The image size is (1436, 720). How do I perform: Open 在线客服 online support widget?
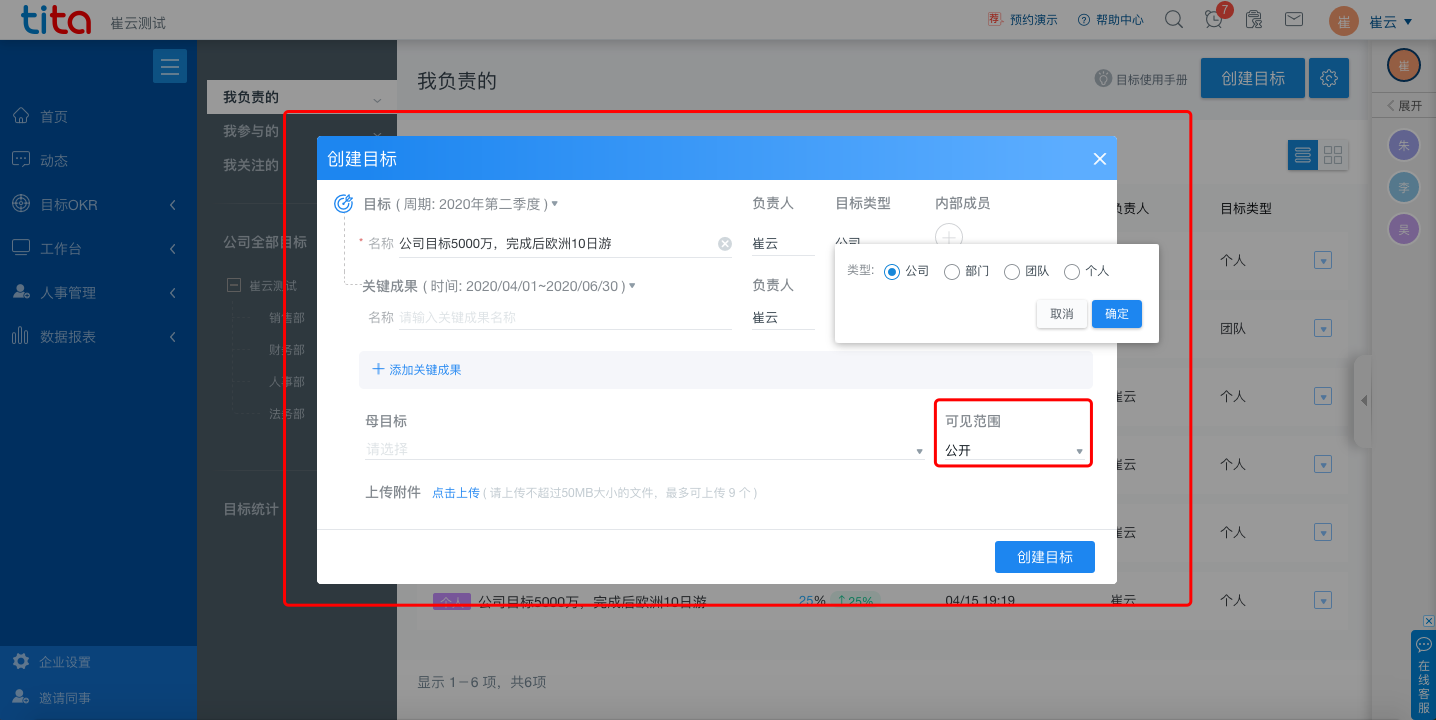pos(1424,674)
